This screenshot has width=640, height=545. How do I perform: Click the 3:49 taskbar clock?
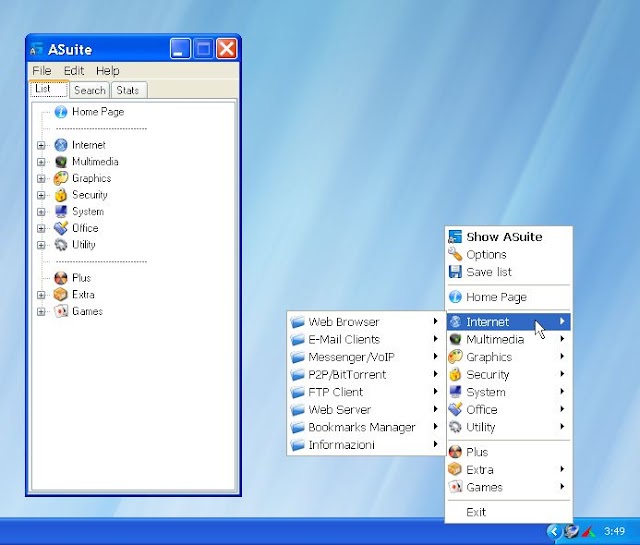coord(614,532)
